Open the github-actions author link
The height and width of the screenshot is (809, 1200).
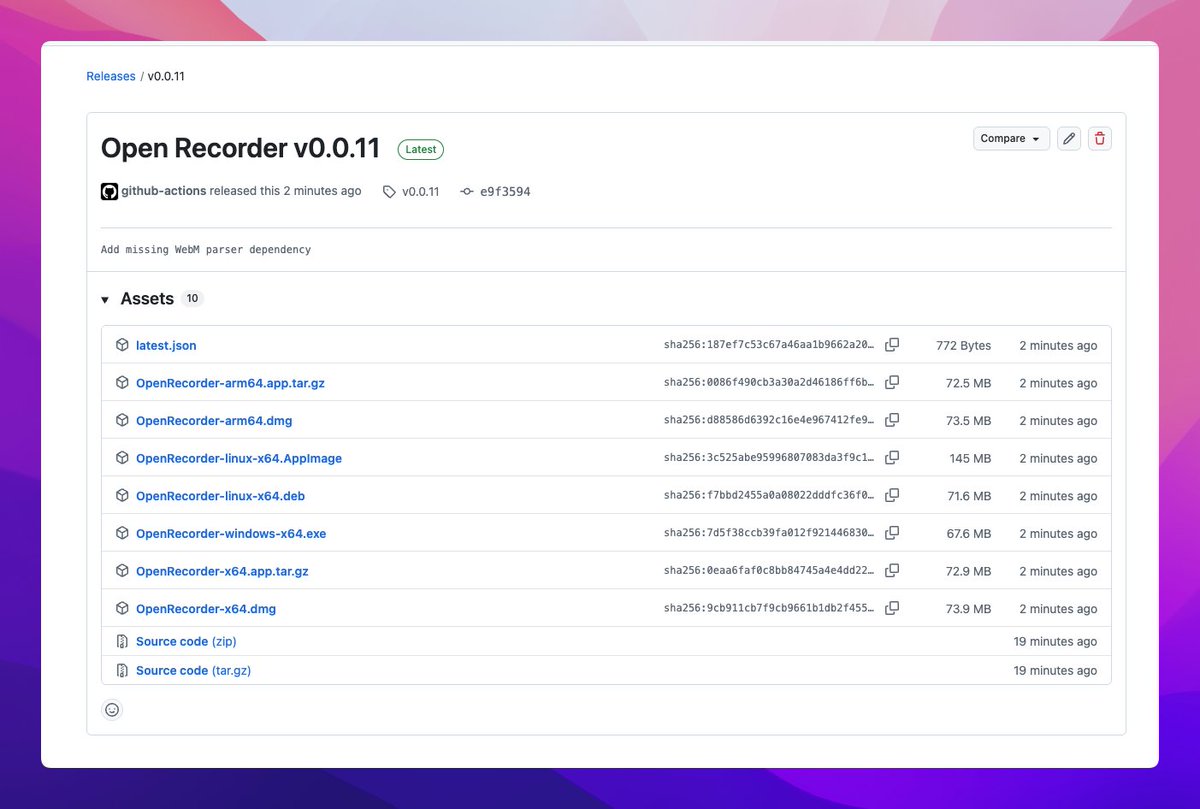(164, 191)
